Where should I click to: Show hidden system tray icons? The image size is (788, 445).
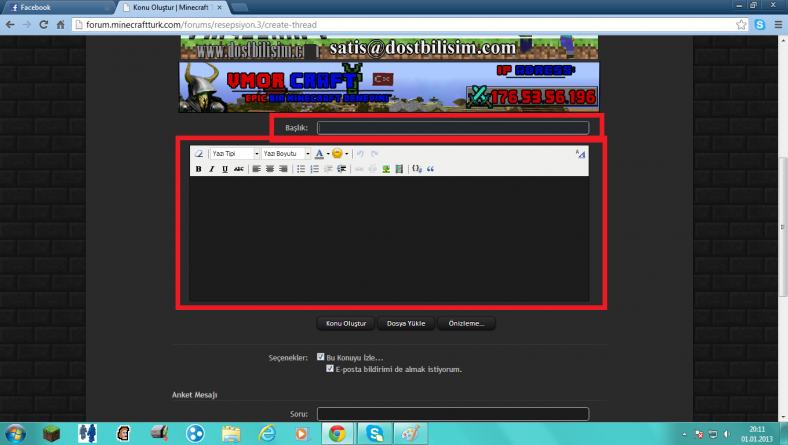point(684,434)
